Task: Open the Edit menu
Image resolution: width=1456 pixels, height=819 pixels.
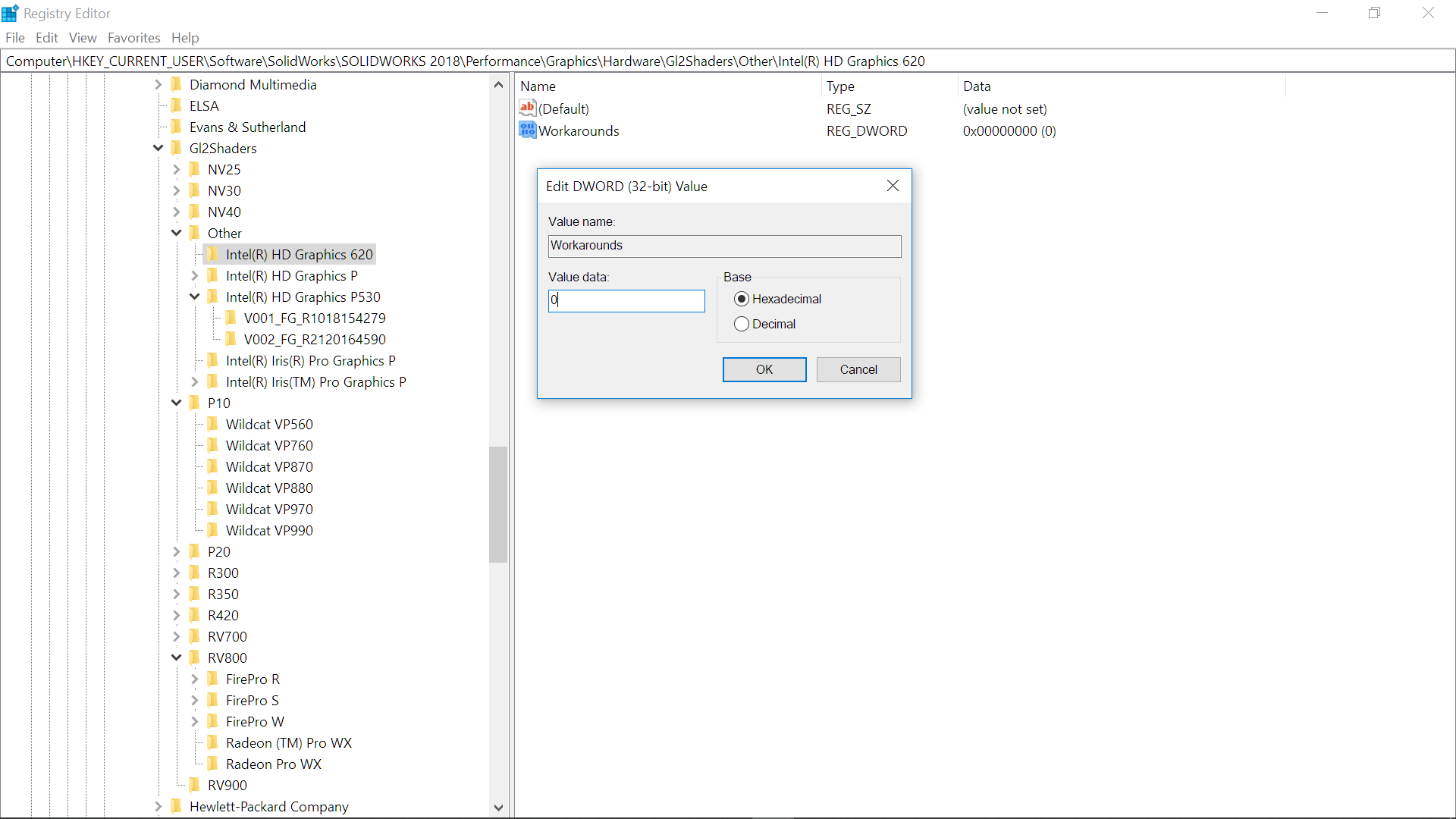Action: (x=46, y=37)
